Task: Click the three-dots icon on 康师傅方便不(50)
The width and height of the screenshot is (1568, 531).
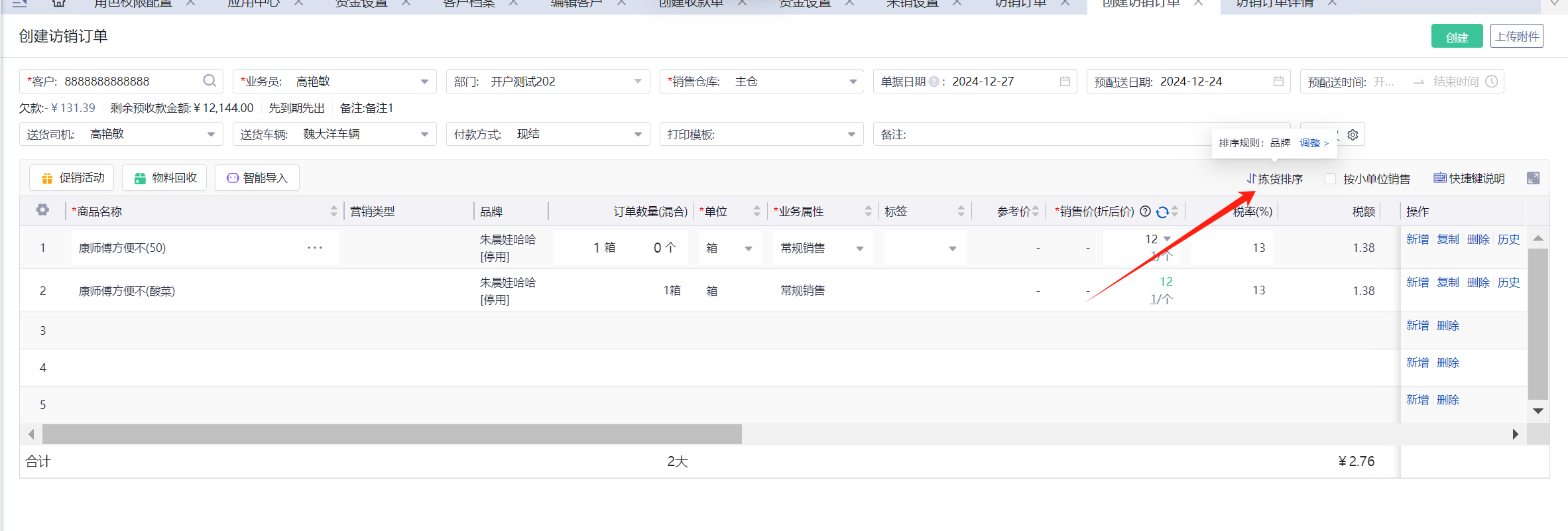Action: 315,247
